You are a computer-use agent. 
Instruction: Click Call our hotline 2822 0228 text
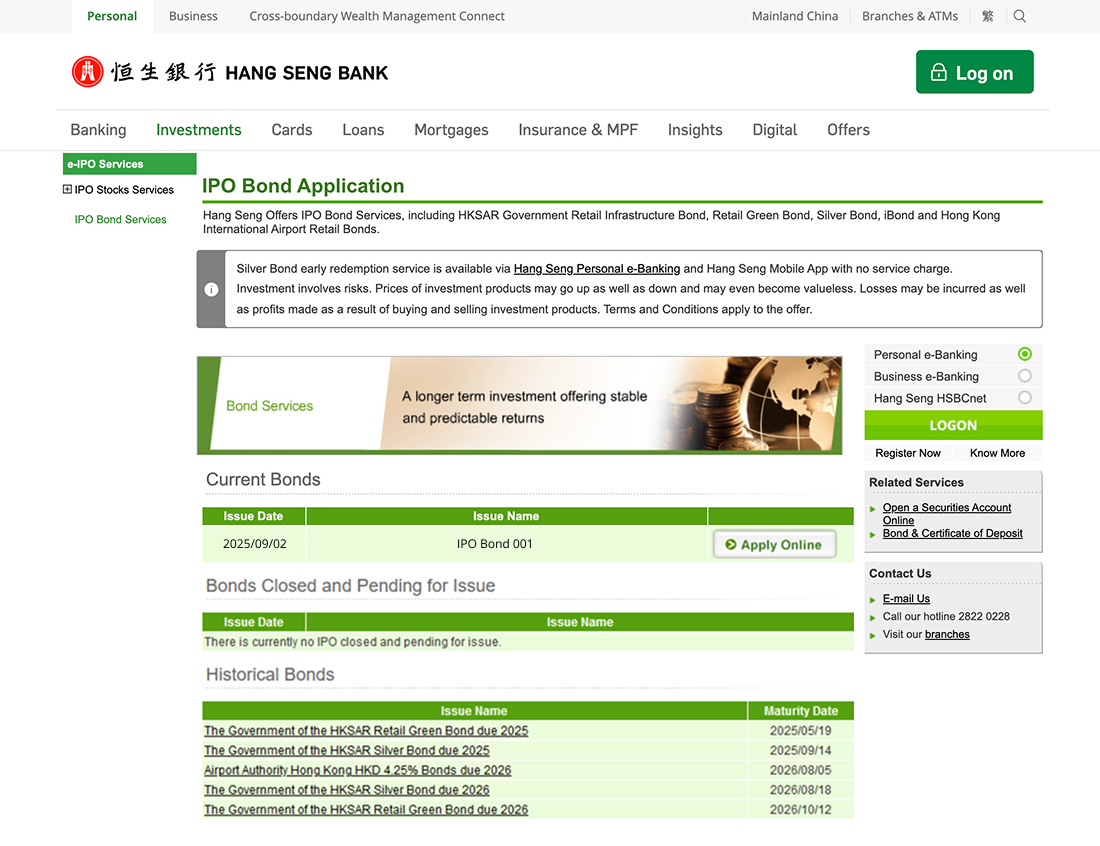coord(946,617)
